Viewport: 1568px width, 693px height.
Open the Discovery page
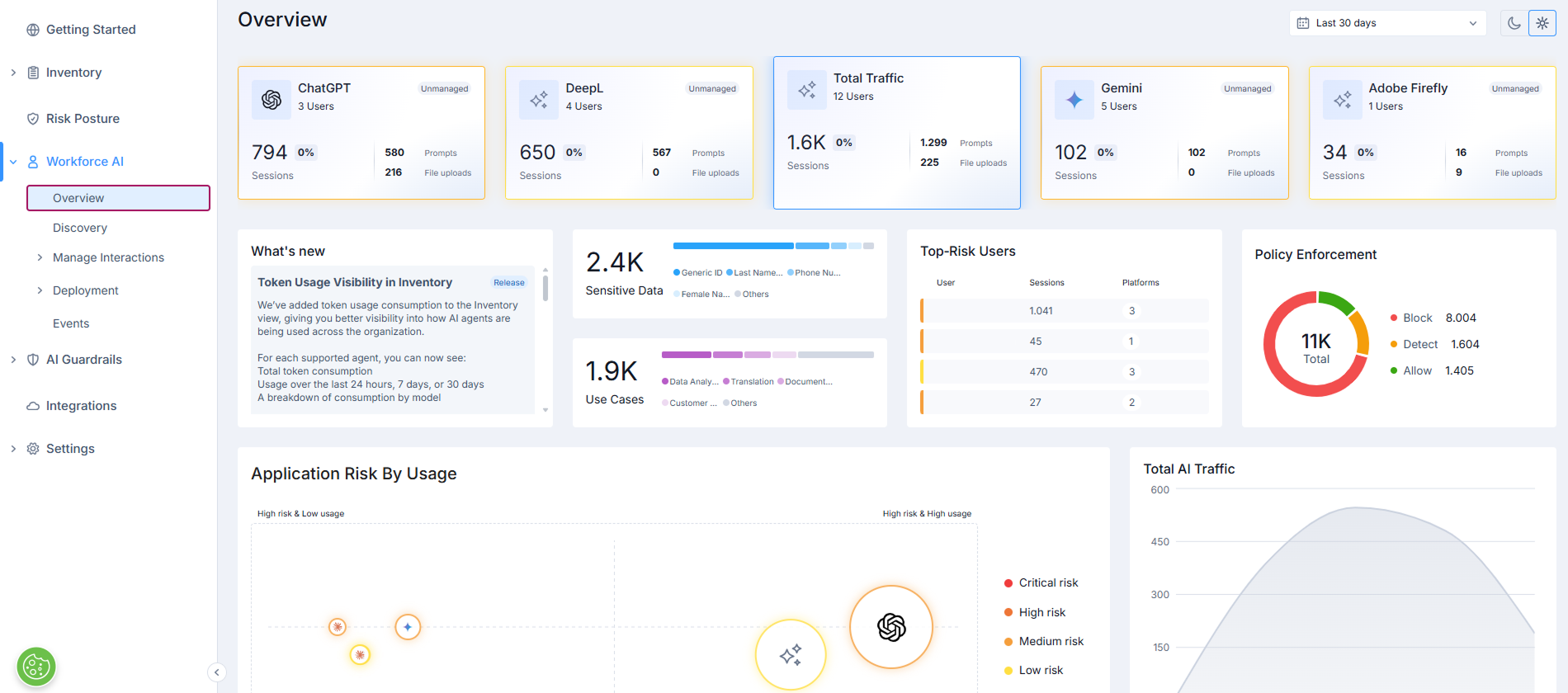pyautogui.click(x=80, y=228)
